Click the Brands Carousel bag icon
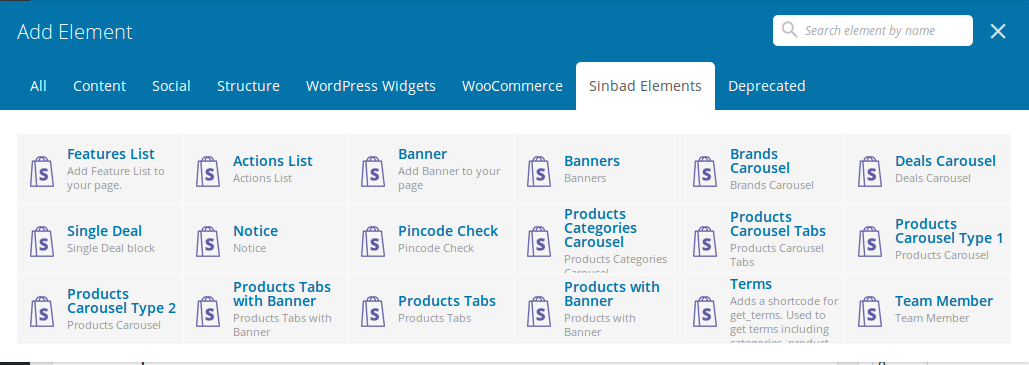1029x365 pixels. [705, 171]
